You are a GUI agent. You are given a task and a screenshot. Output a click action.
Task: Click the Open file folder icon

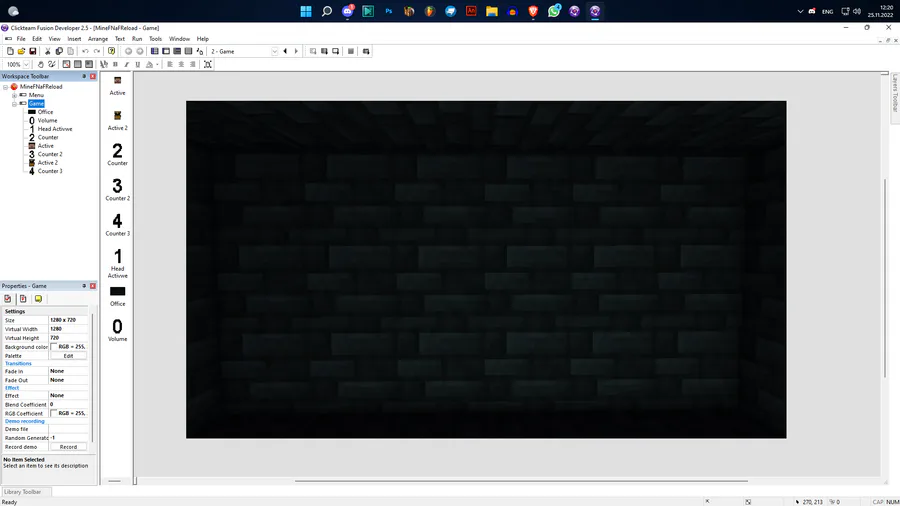click(21, 51)
